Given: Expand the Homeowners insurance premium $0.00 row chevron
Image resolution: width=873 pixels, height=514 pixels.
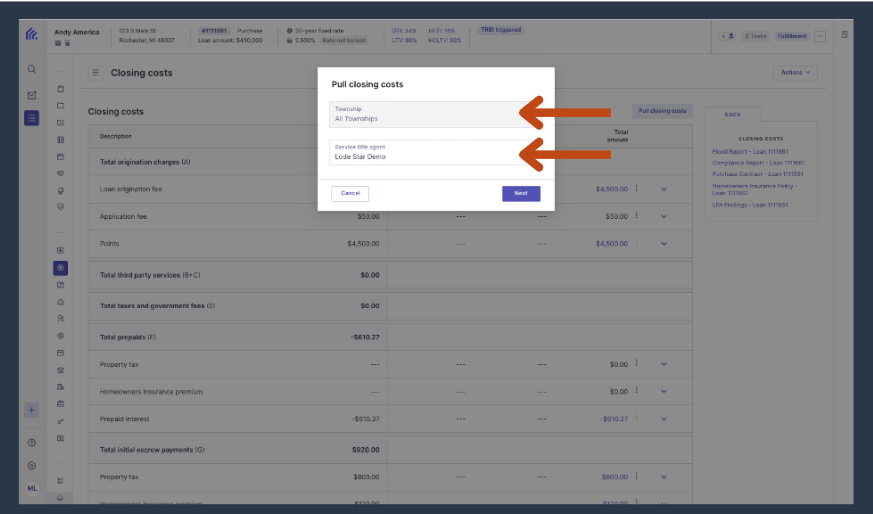Looking at the screenshot, I should click(664, 391).
